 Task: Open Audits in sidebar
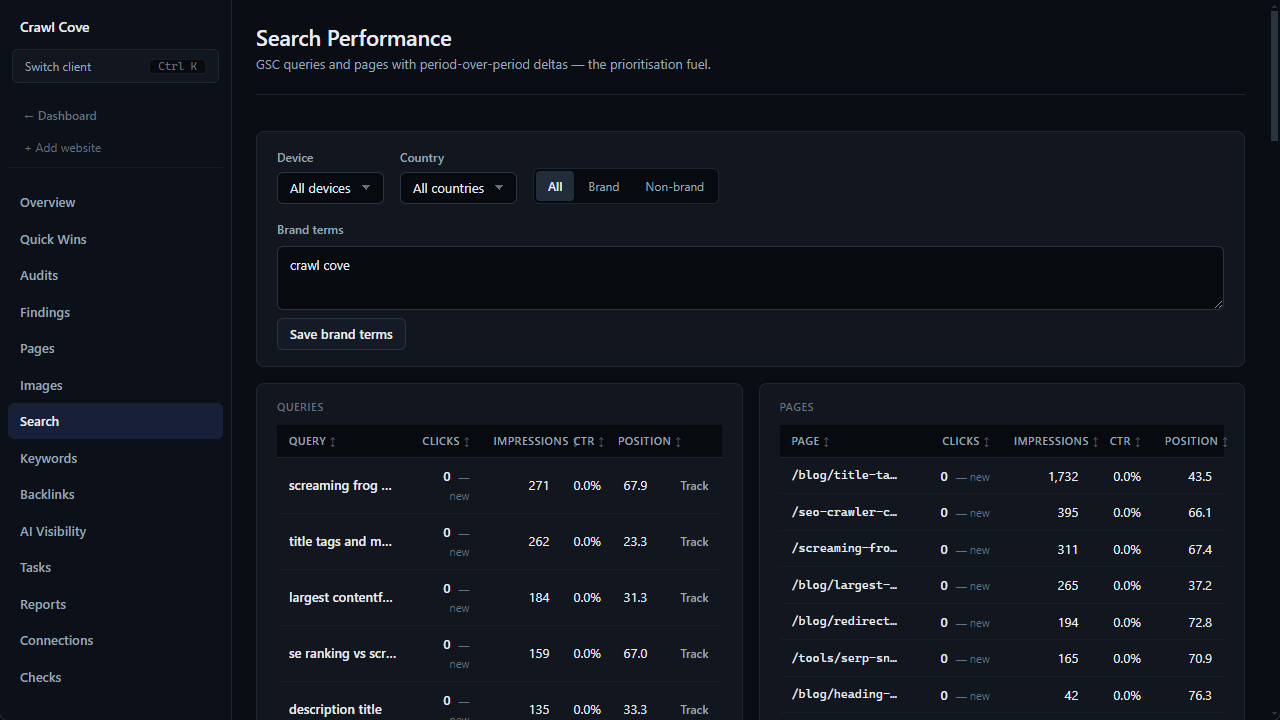coord(115,275)
